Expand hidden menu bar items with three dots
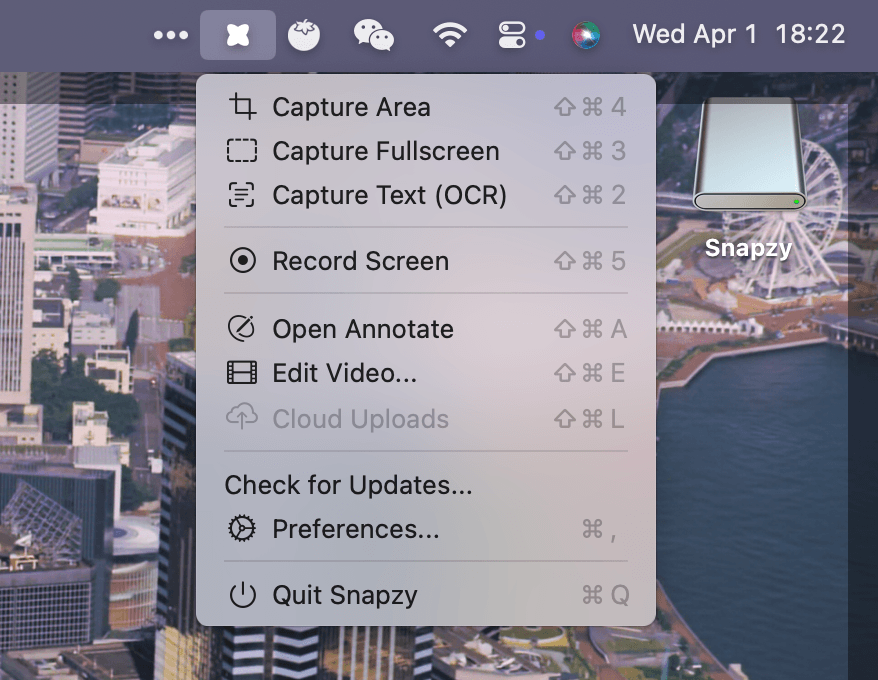Viewport: 878px width, 680px height. point(171,35)
